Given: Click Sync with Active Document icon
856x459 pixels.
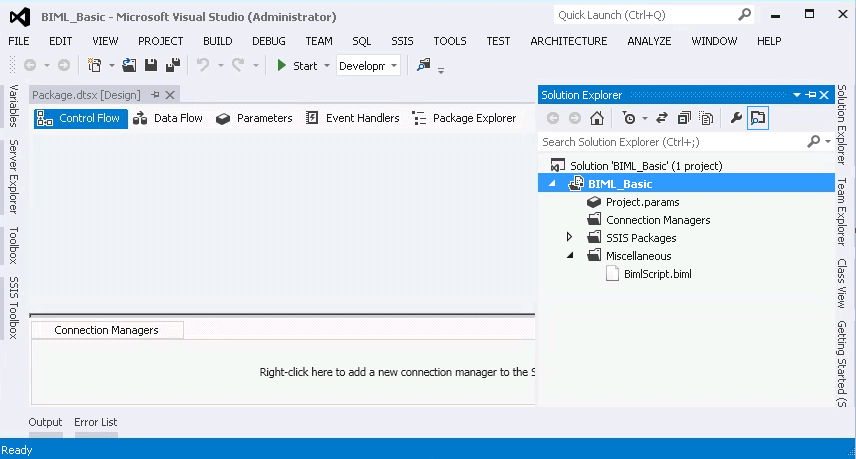Looking at the screenshot, I should [662, 118].
